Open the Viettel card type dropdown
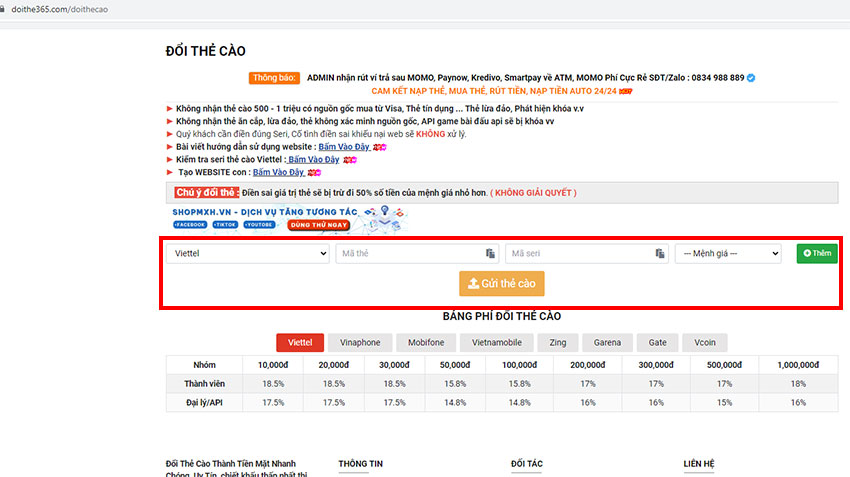This screenshot has width=850, height=477. [248, 254]
